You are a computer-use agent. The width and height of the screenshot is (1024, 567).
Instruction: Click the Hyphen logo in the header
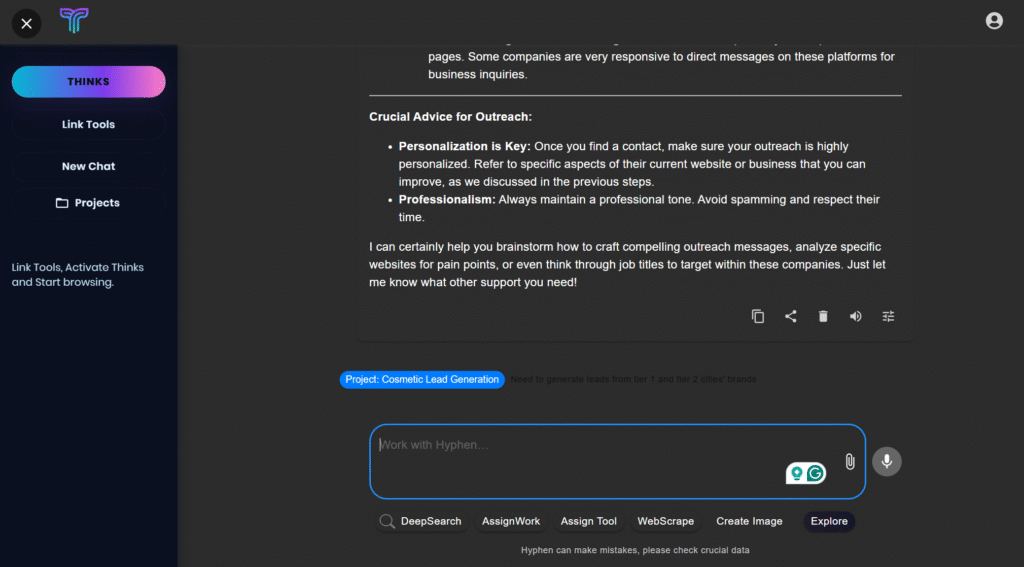(73, 21)
